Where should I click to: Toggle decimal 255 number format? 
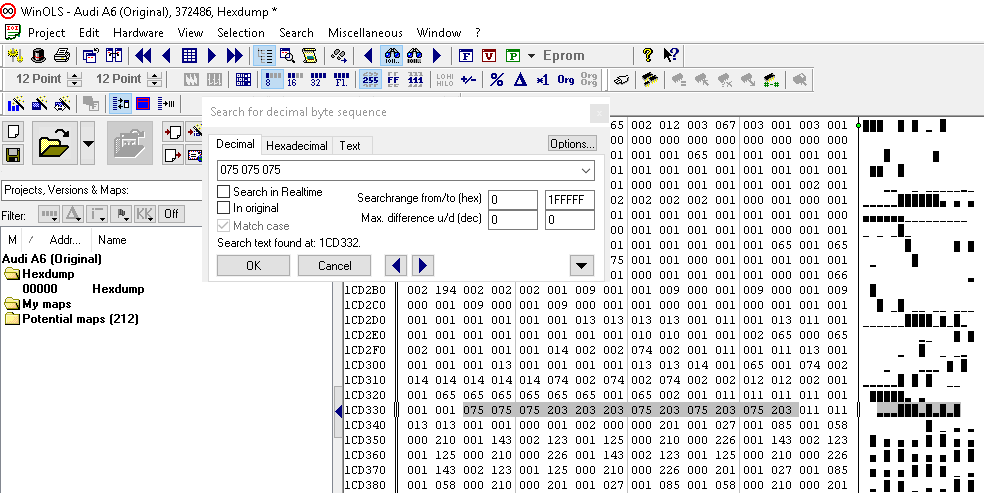370,80
